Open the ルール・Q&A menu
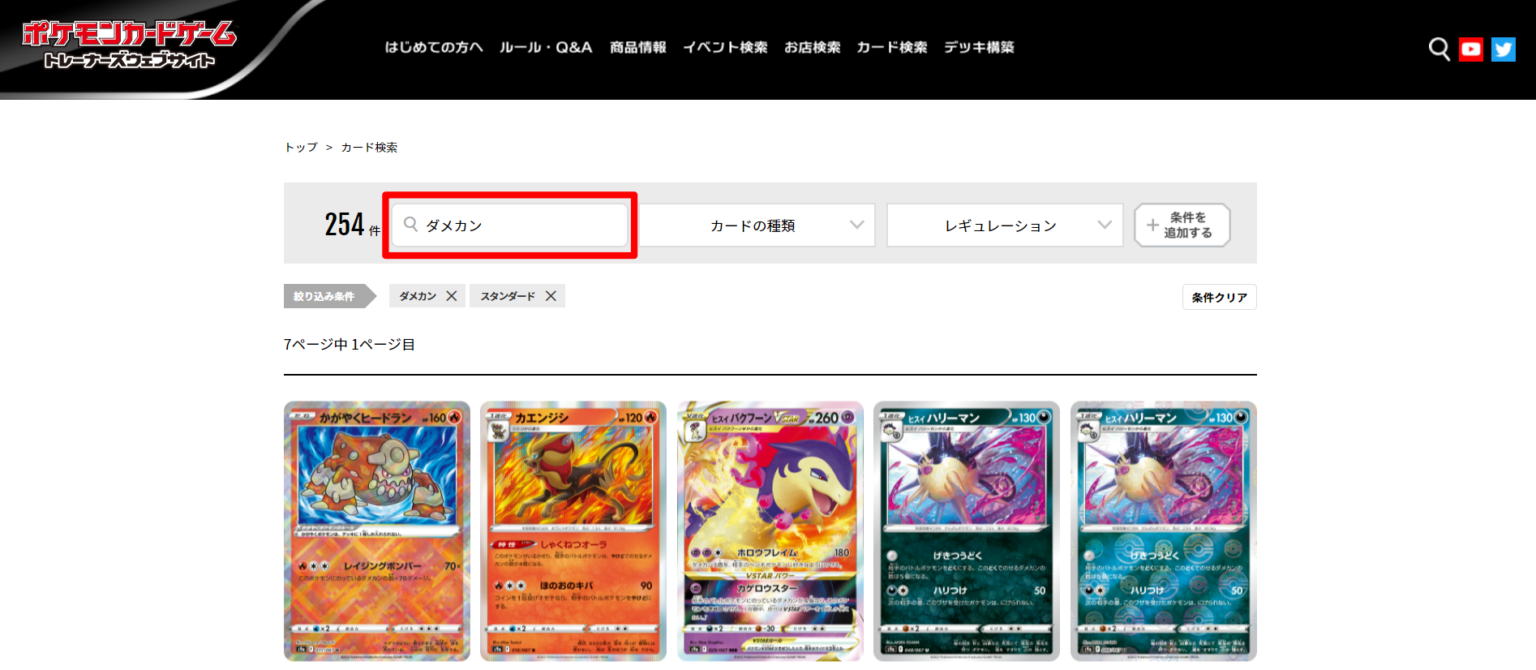 click(x=546, y=47)
